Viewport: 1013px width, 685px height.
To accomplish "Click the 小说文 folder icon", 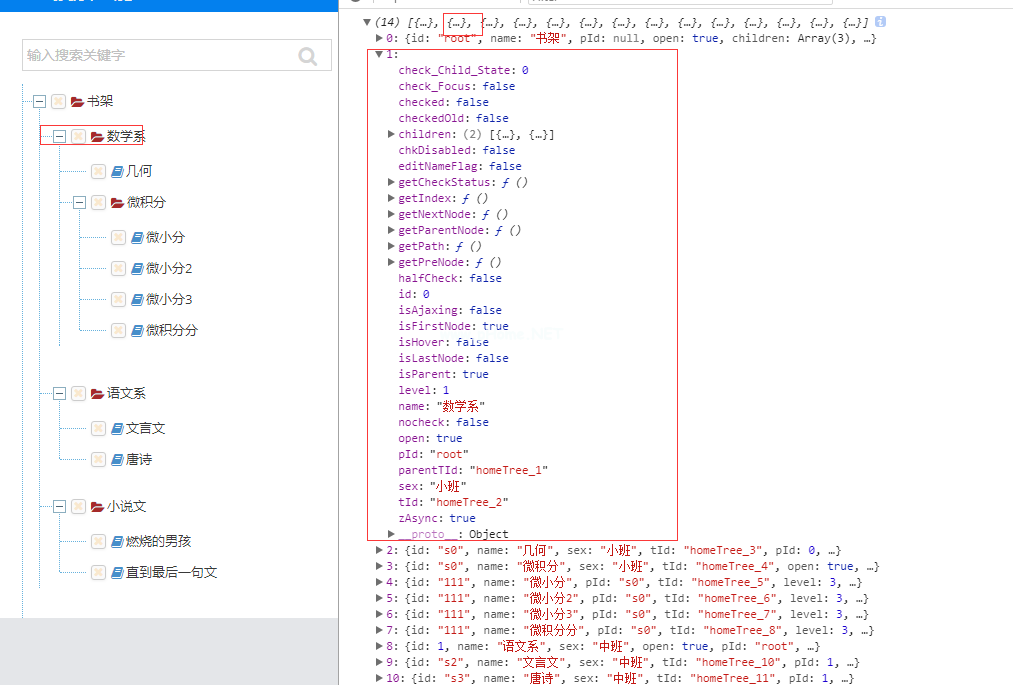I will point(97,507).
